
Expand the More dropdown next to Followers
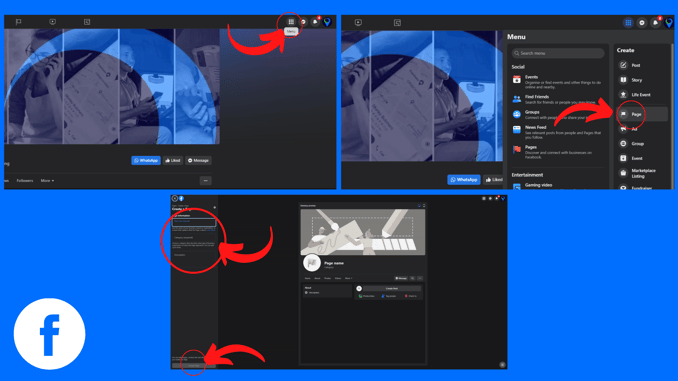pyautogui.click(x=47, y=181)
